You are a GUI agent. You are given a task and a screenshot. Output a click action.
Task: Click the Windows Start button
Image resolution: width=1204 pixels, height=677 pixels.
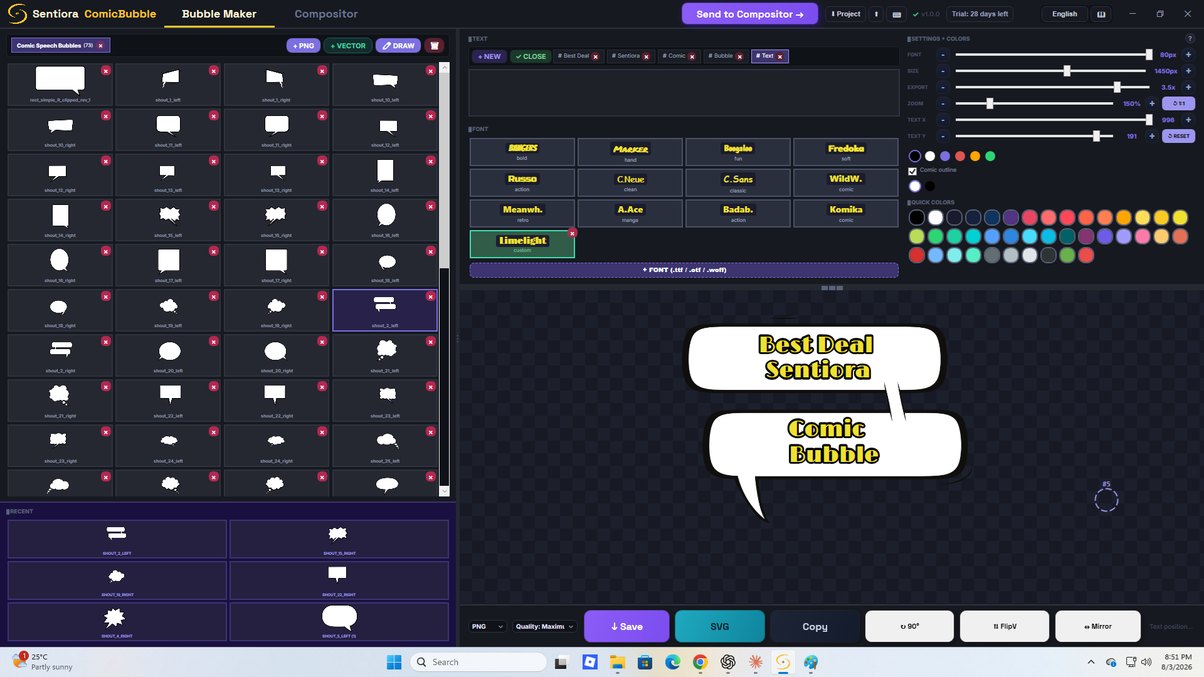click(393, 662)
